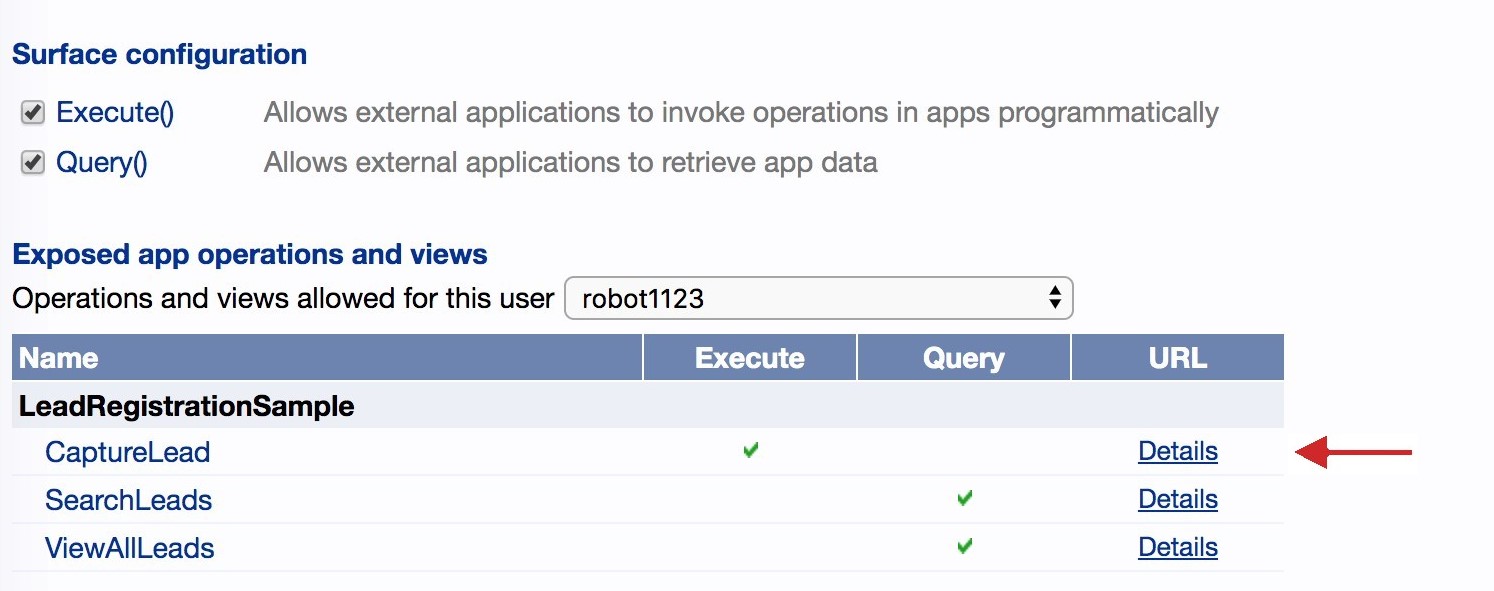Click the green Query checkmark for SearchLeads
This screenshot has width=1494, height=591.
point(964,498)
